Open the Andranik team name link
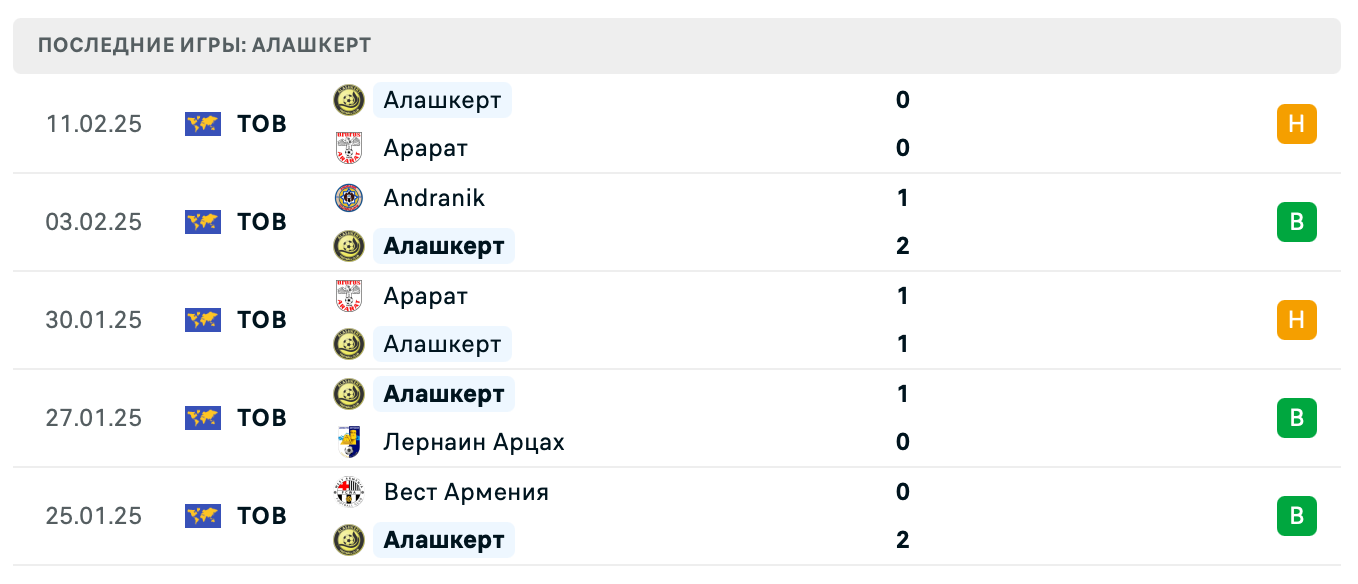 tap(433, 198)
